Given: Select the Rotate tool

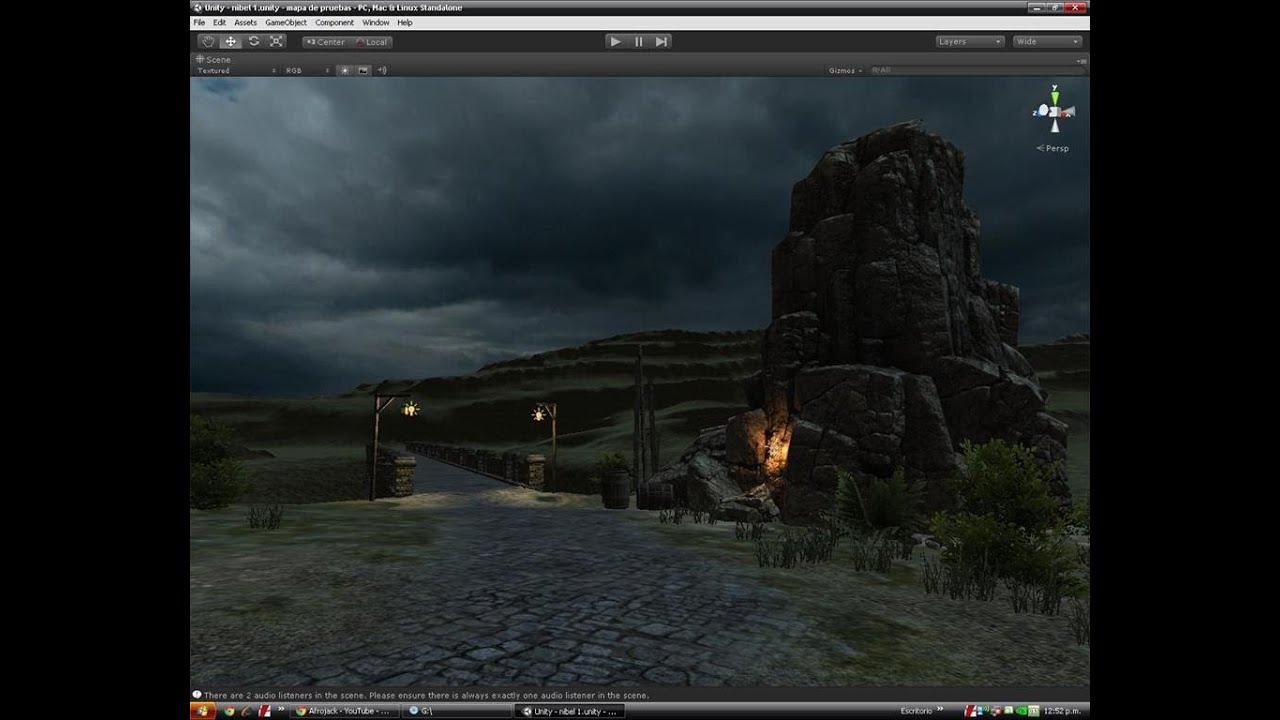Looking at the screenshot, I should (x=254, y=41).
